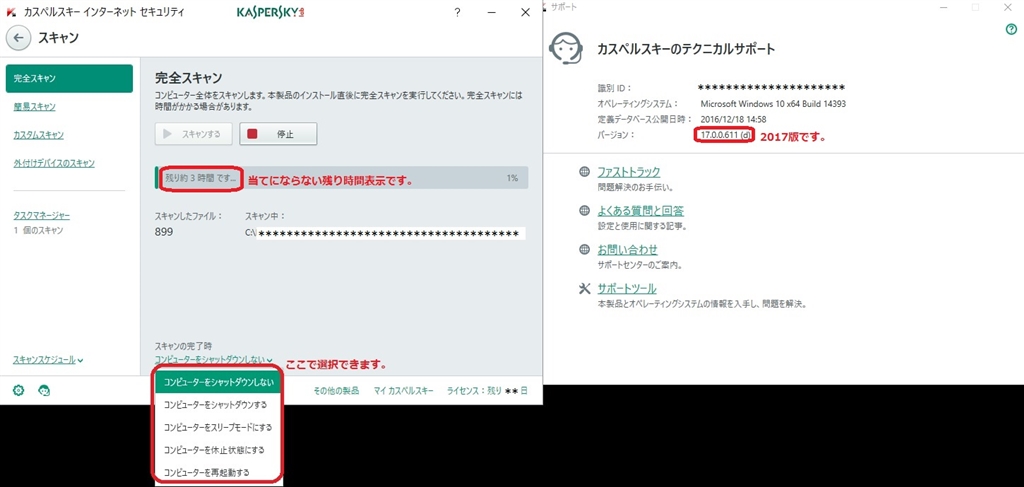Open the サポートツール link
1024x487 pixels.
627,289
